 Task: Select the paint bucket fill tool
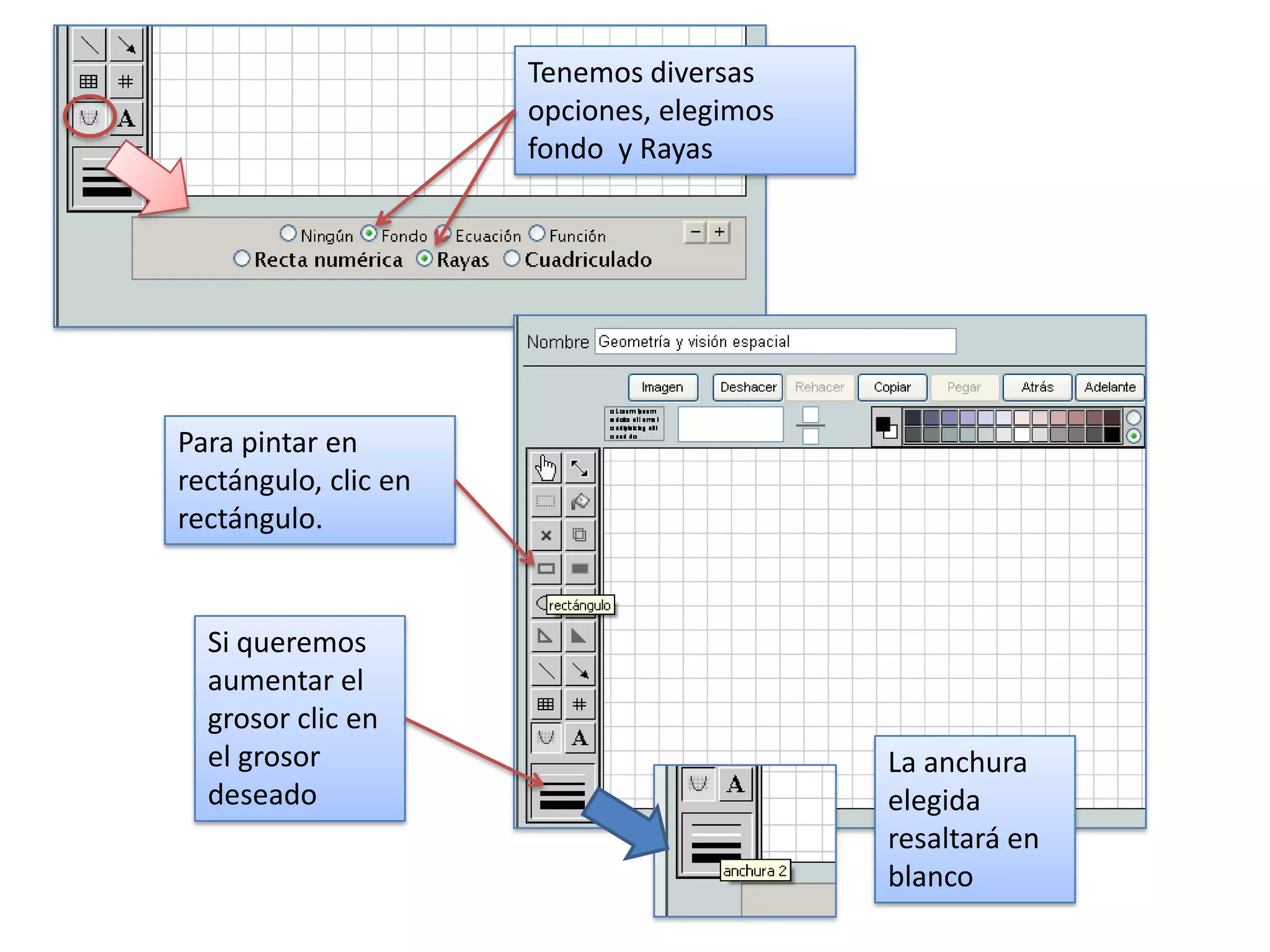[x=579, y=501]
